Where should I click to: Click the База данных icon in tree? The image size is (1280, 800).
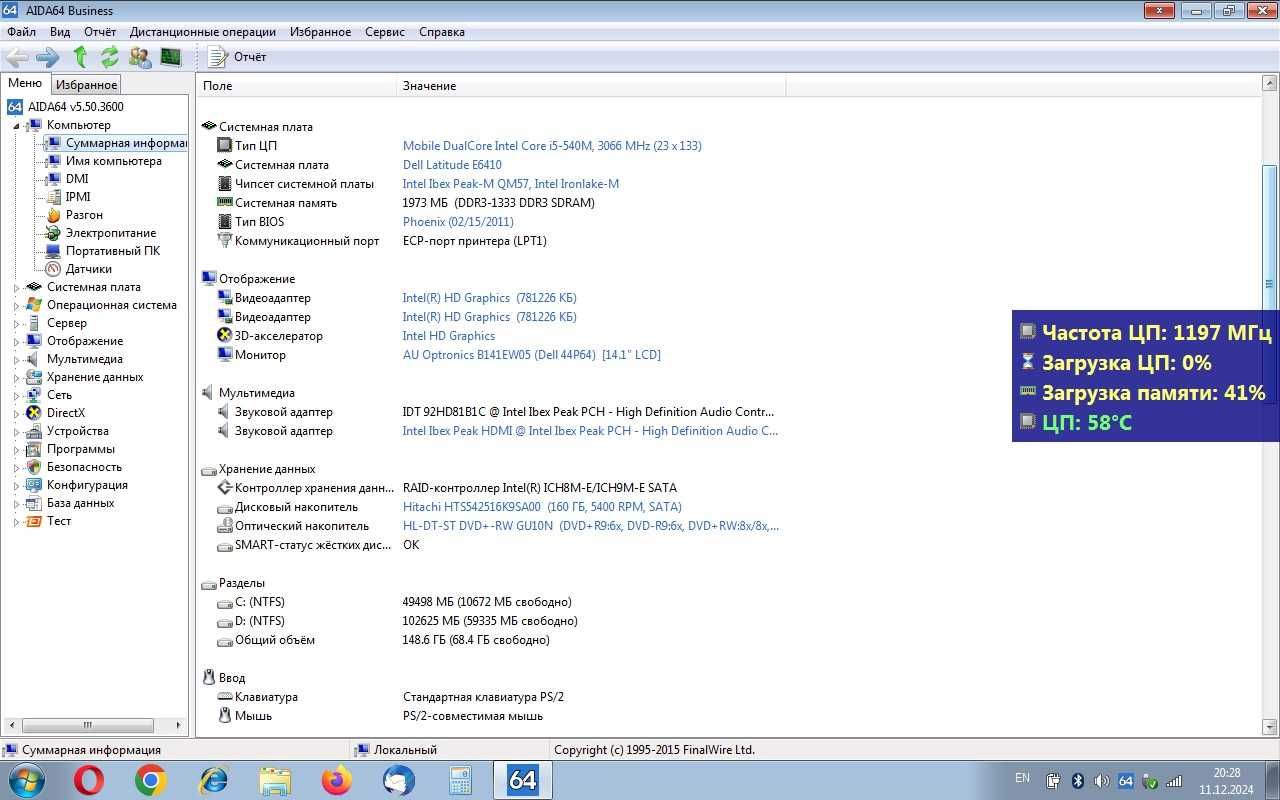point(34,503)
